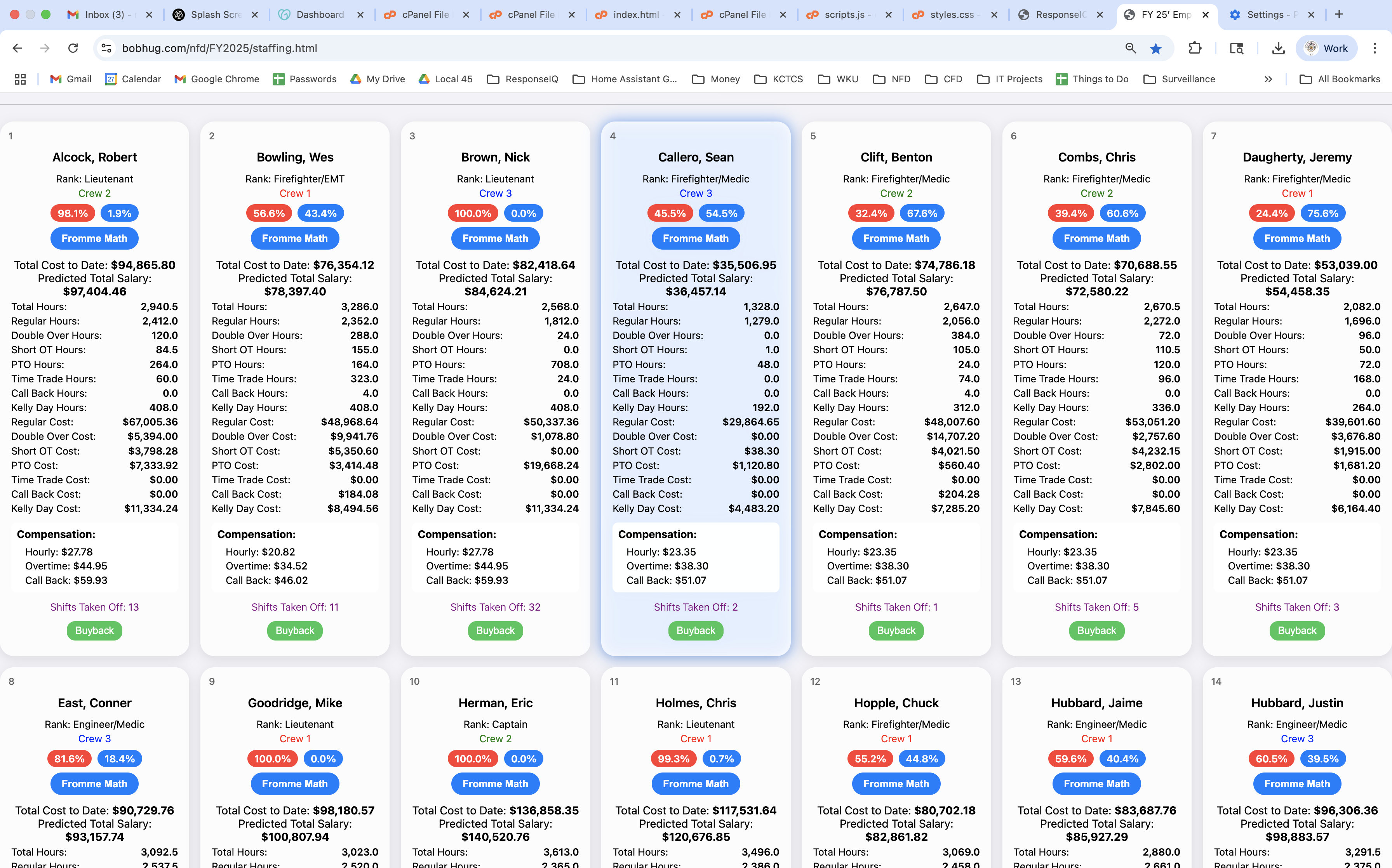Click the page reload icon
This screenshot has height=868, width=1392.
click(x=73, y=48)
